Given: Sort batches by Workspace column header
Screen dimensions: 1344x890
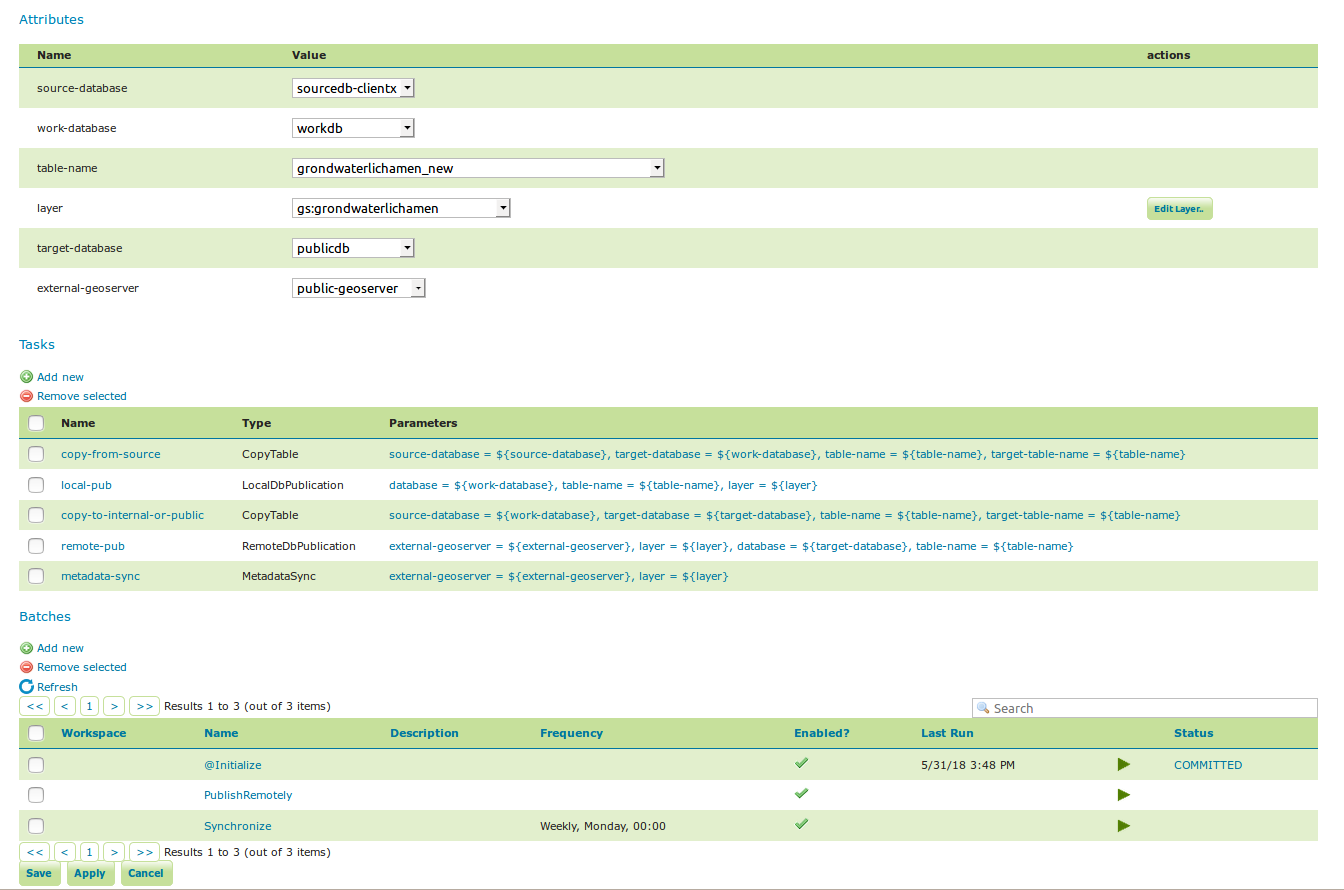Looking at the screenshot, I should tap(93, 733).
